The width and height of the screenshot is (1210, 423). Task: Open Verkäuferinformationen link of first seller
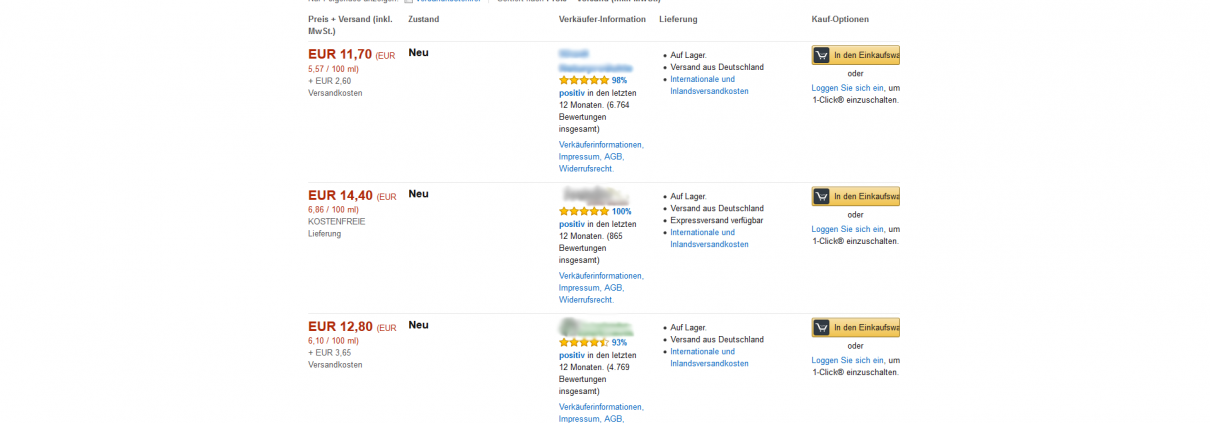point(601,144)
